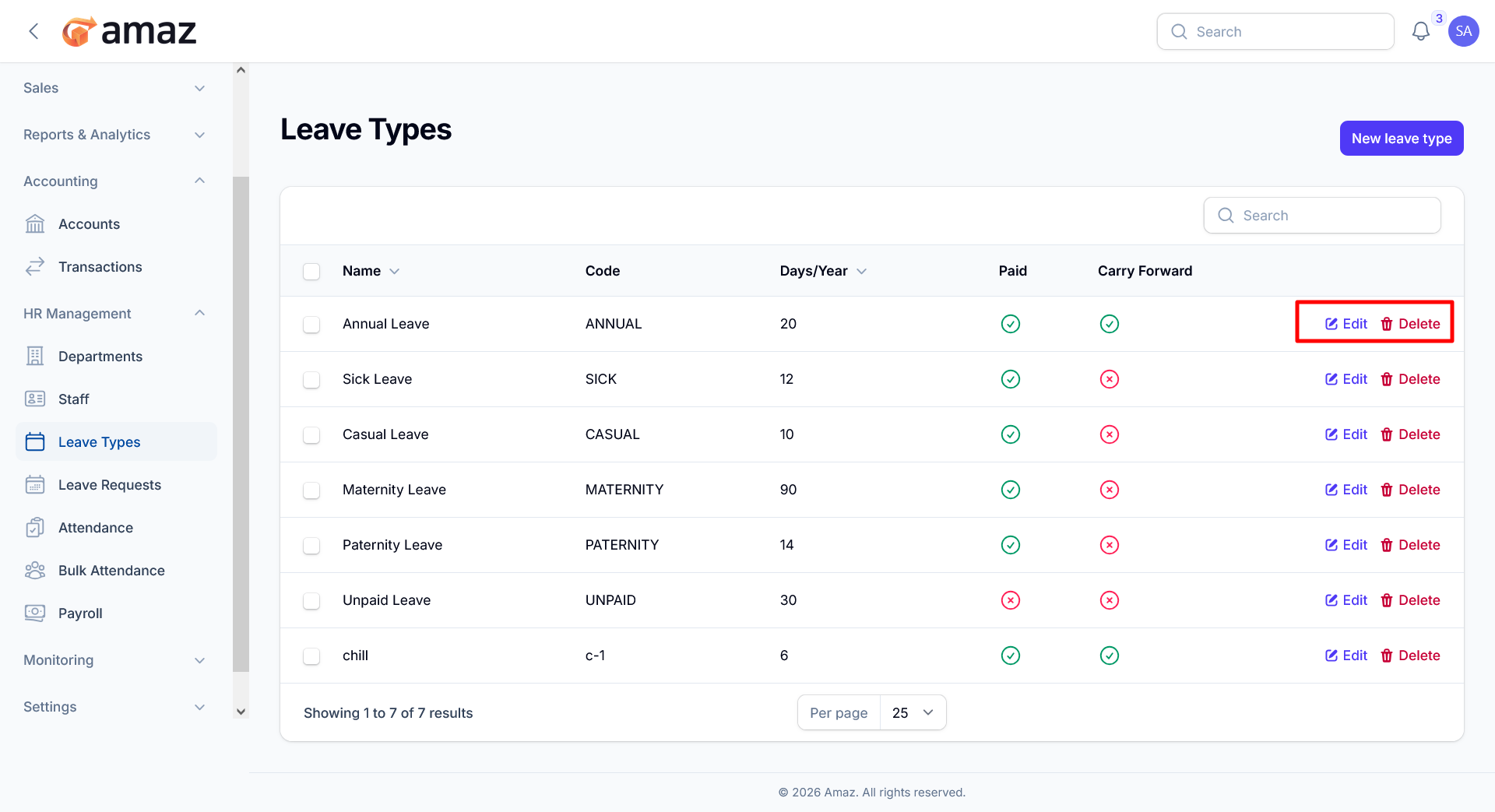Image resolution: width=1495 pixels, height=812 pixels.
Task: Click the Accounts bank icon in sidebar
Action: click(x=35, y=224)
